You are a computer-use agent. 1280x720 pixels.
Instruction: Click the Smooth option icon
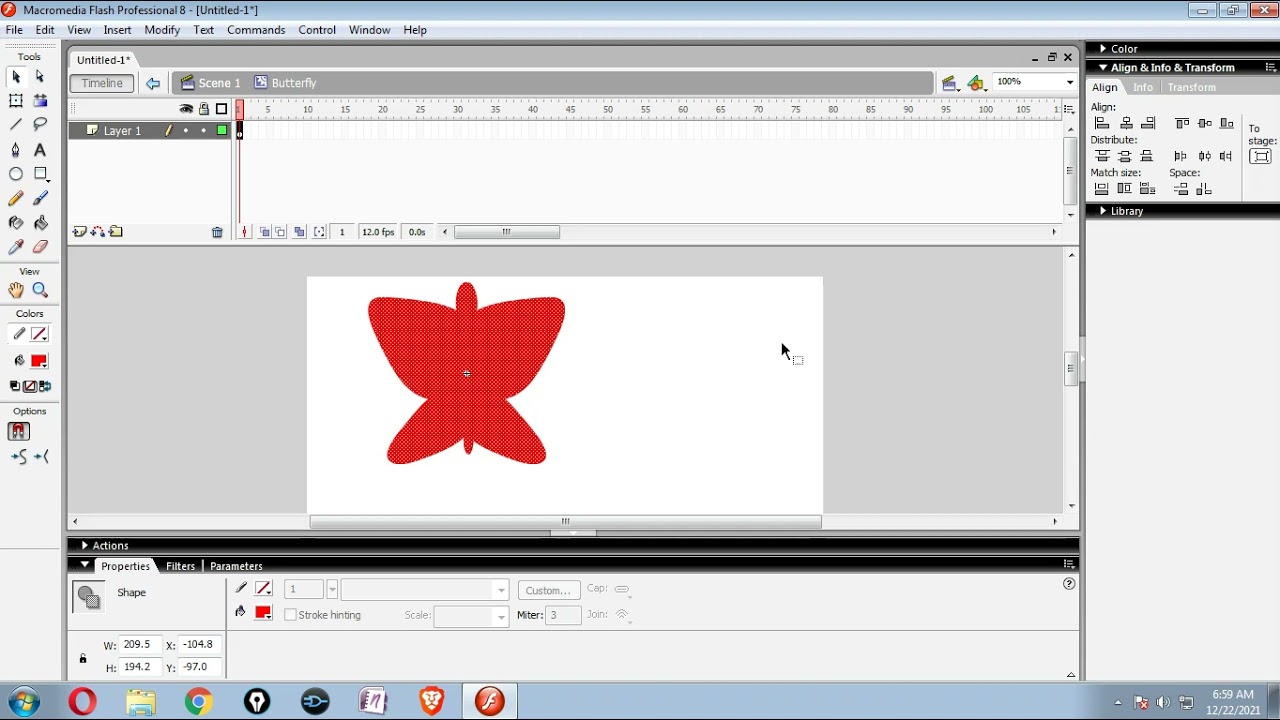19,457
